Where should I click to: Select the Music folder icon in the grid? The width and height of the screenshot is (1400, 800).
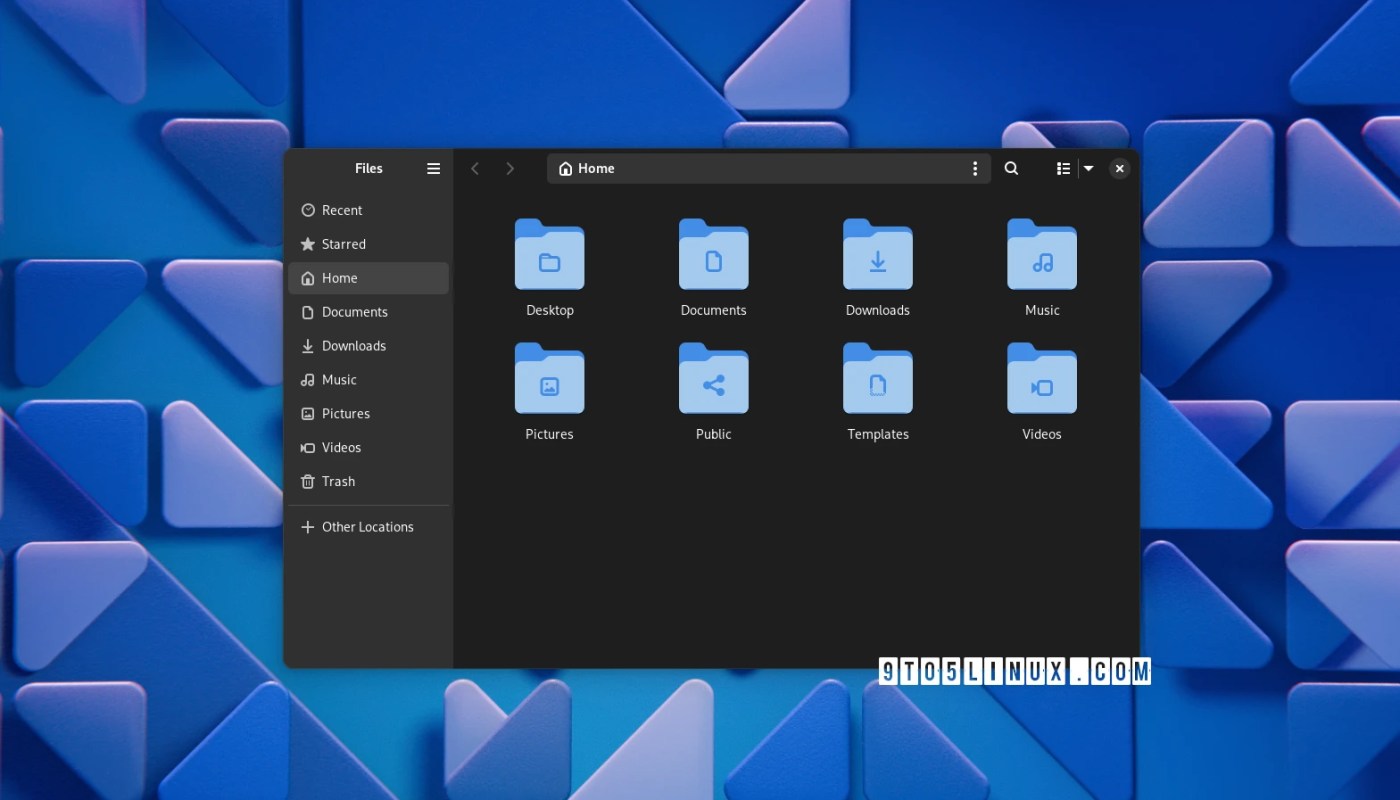1042,255
